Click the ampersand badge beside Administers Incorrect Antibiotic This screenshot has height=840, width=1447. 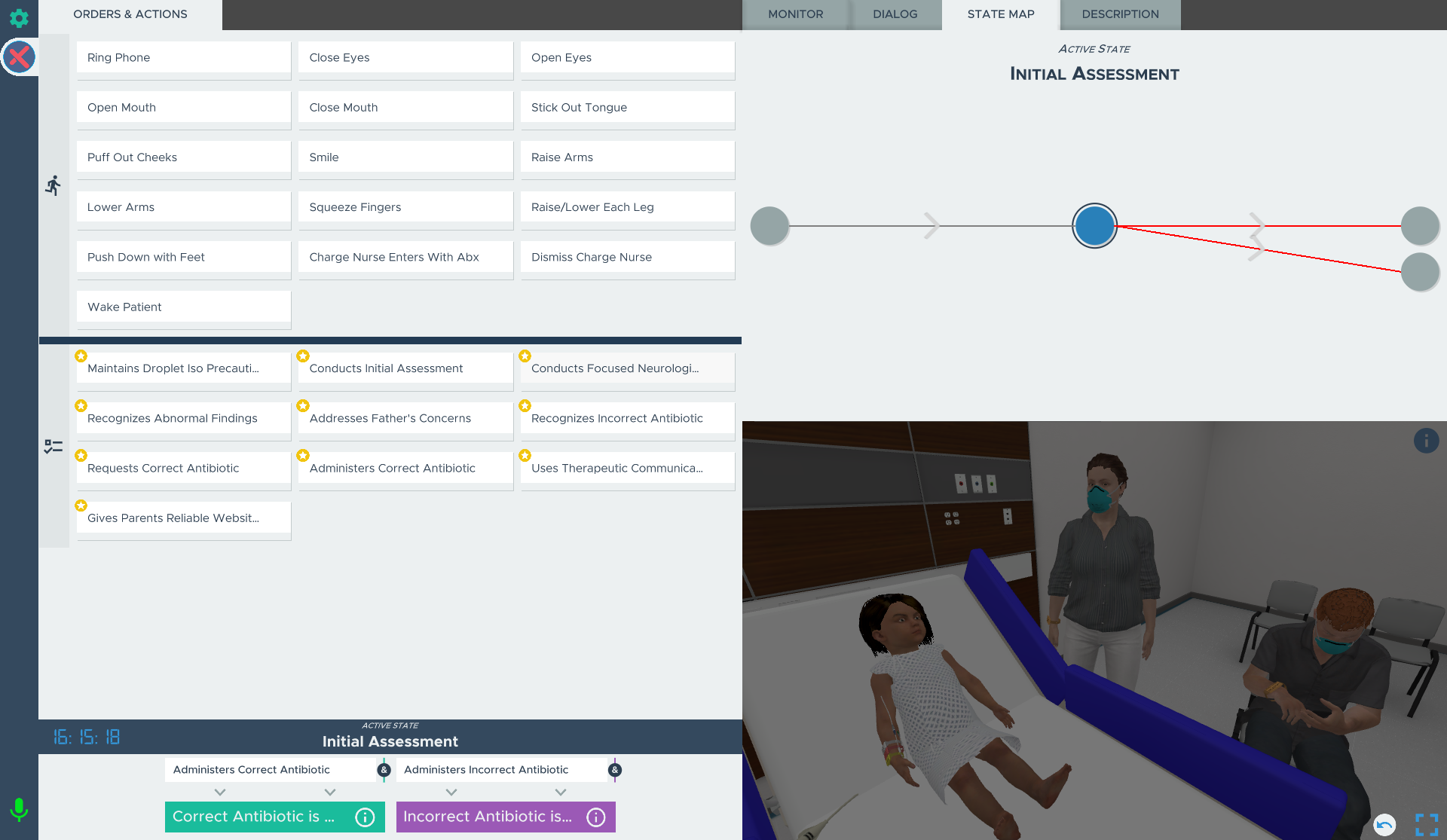coord(615,770)
